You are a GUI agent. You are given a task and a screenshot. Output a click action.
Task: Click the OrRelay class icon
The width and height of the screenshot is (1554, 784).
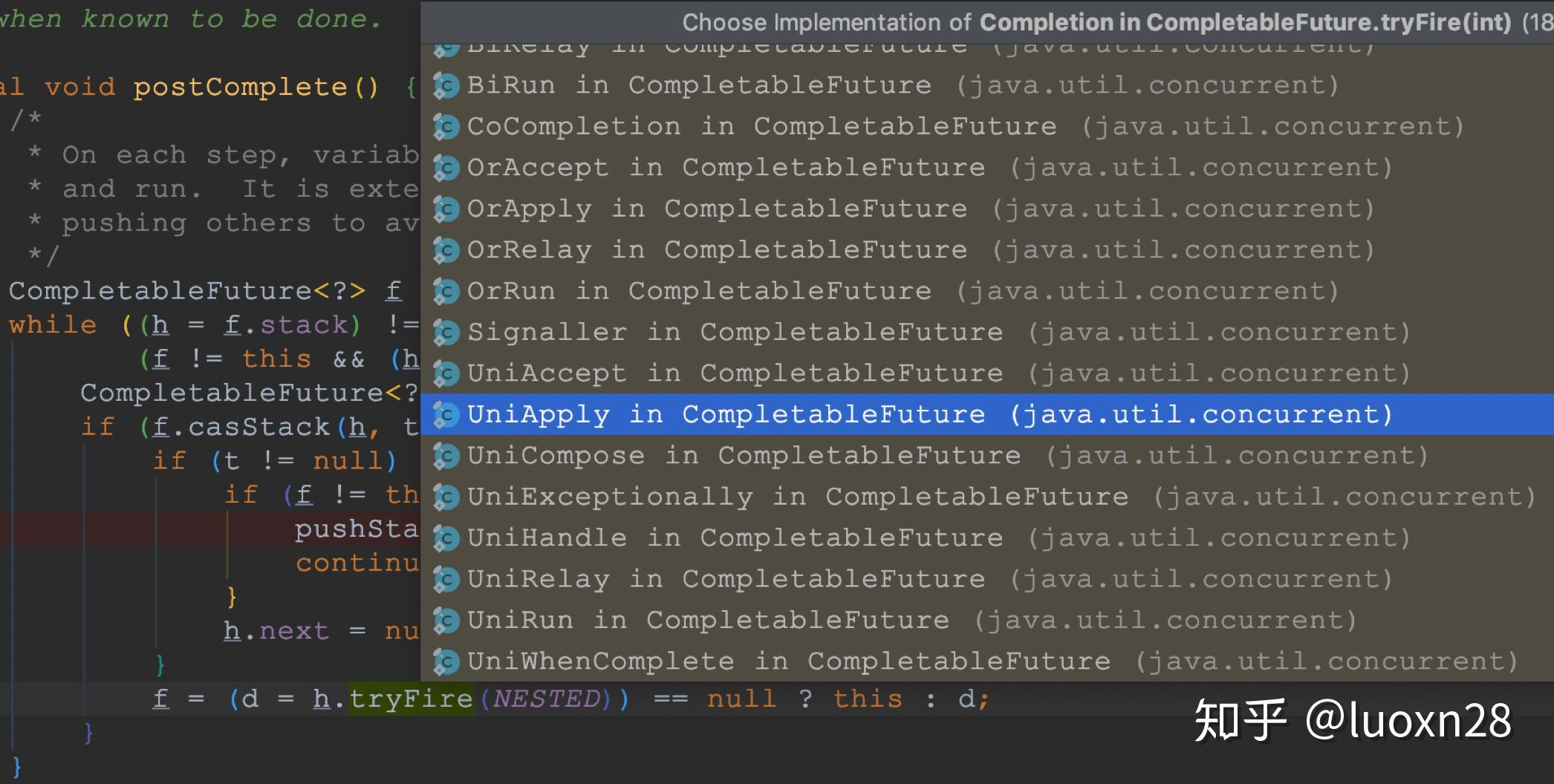(x=446, y=249)
